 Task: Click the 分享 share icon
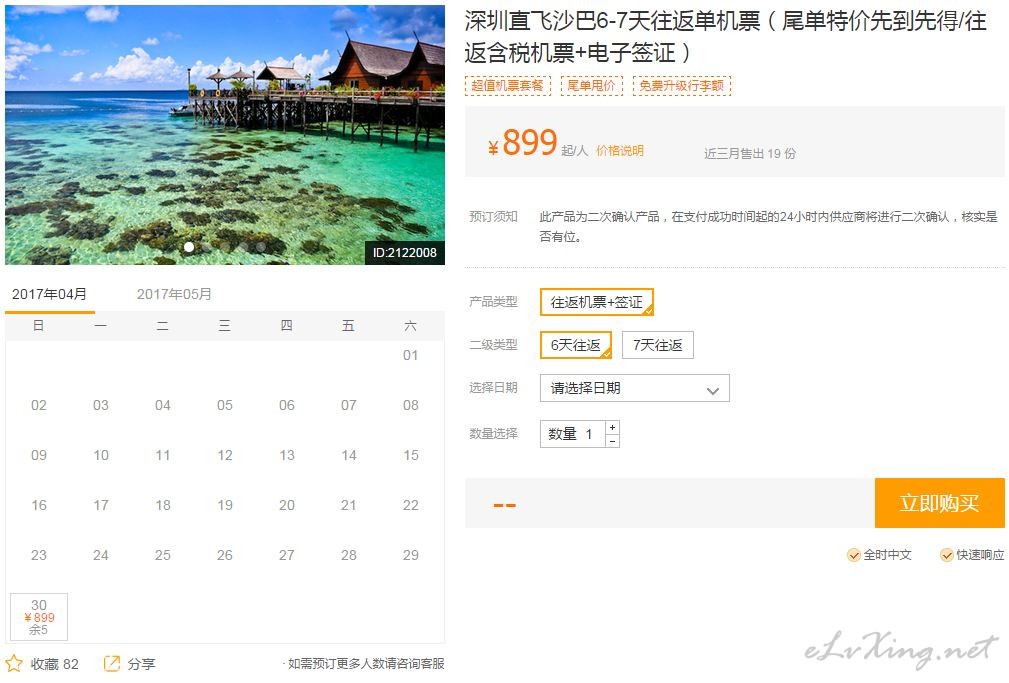[x=112, y=664]
